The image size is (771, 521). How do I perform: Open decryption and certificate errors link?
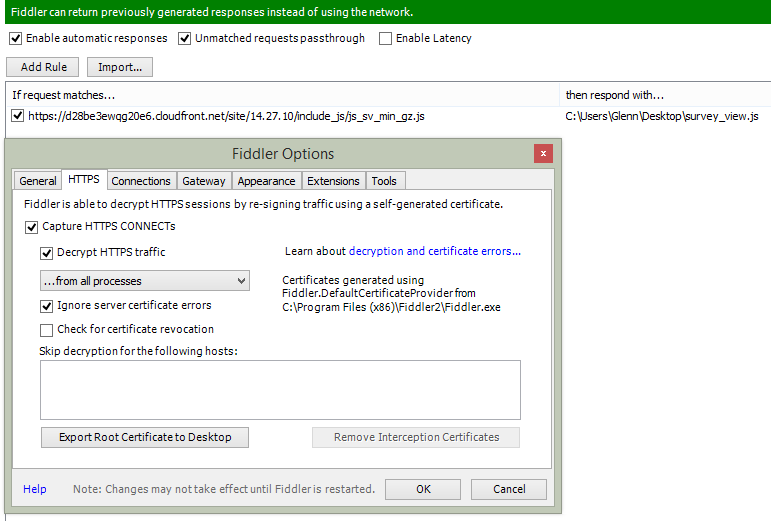click(435, 251)
